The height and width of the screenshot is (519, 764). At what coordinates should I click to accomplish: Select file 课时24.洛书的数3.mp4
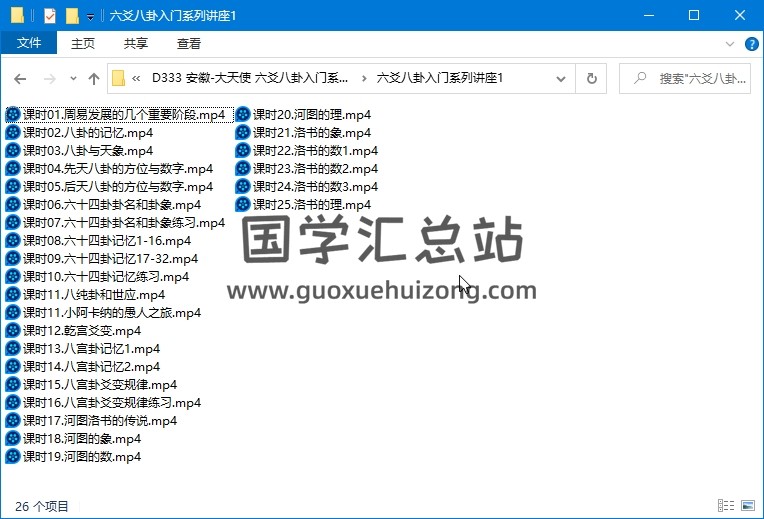(x=306, y=187)
